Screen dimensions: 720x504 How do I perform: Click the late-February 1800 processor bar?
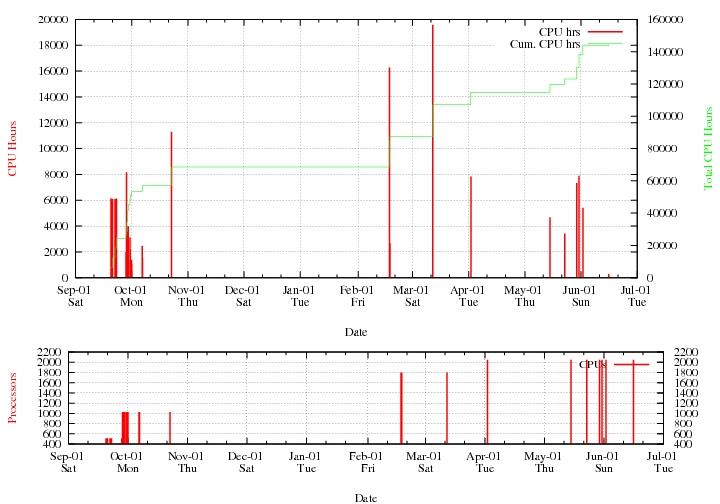(x=401, y=408)
